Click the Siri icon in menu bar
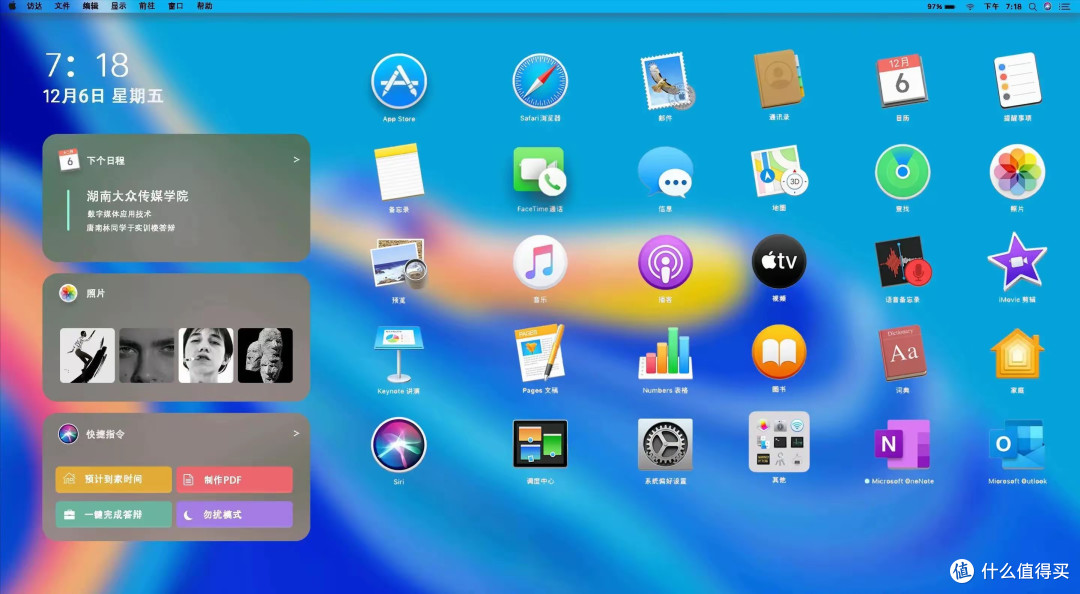The width and height of the screenshot is (1080, 594). pyautogui.click(x=1048, y=6)
